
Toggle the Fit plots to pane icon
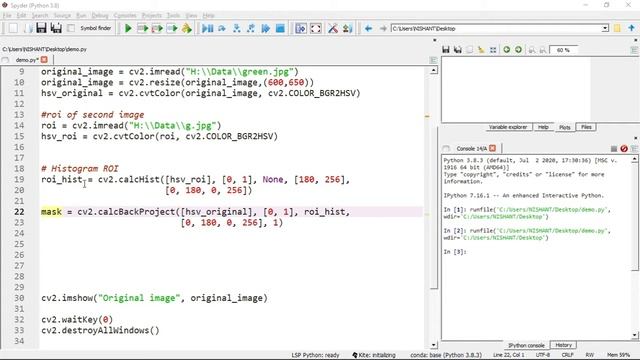point(493,50)
